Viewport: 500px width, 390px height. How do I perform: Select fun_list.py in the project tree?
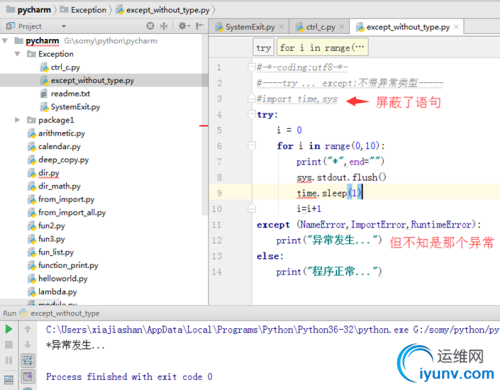click(56, 252)
